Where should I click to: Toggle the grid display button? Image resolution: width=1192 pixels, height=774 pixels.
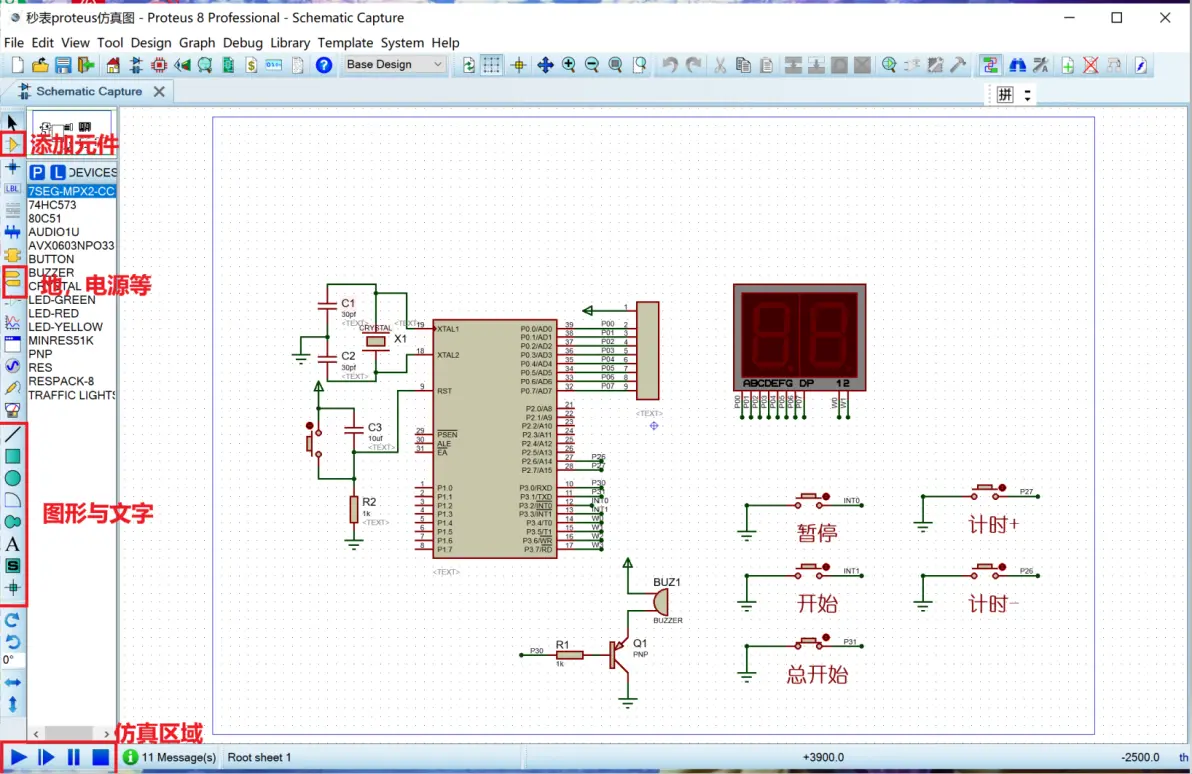492,65
